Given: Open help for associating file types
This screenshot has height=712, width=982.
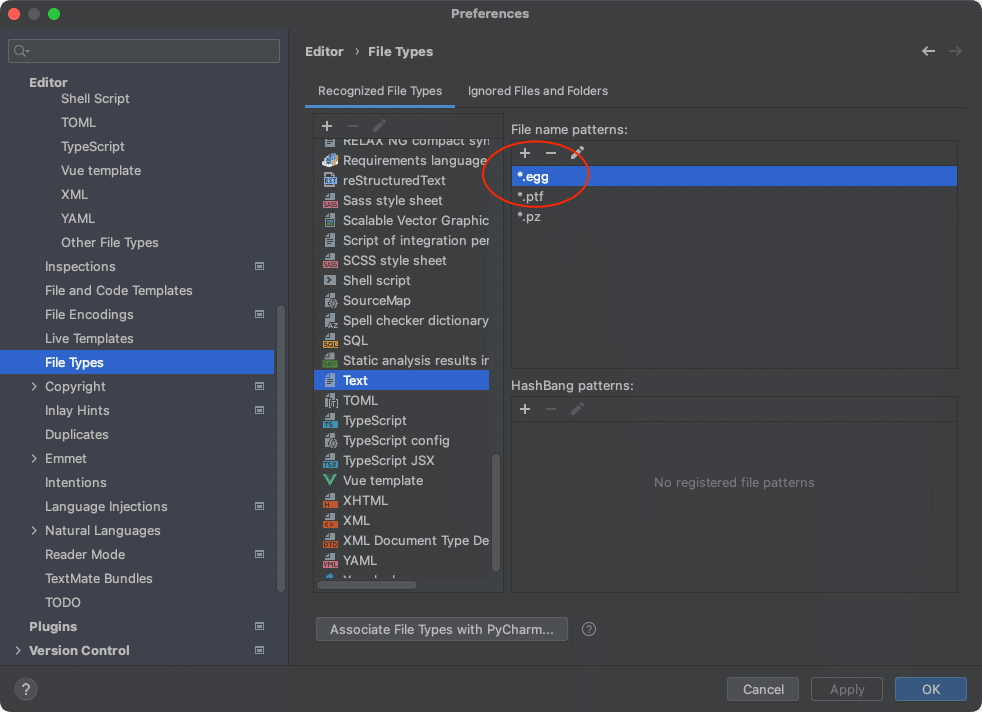Looking at the screenshot, I should pyautogui.click(x=589, y=629).
